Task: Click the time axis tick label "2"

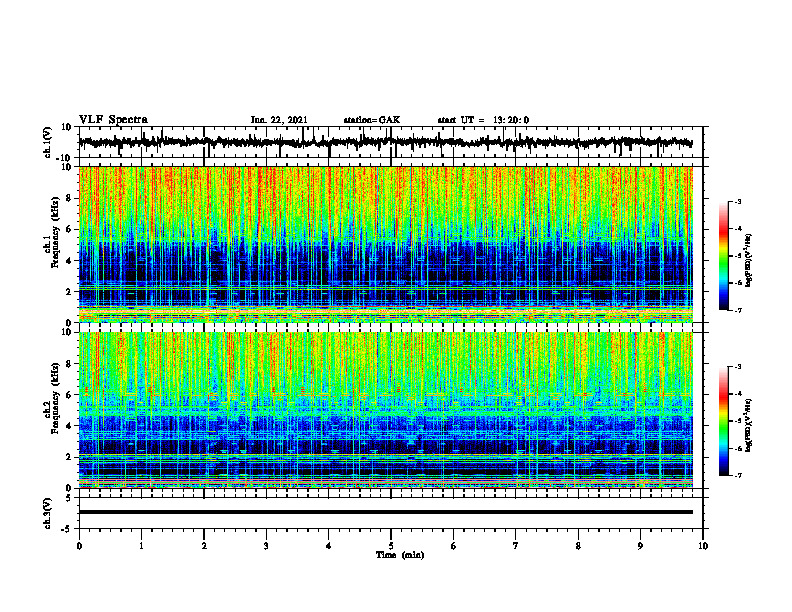Action: 204,546
